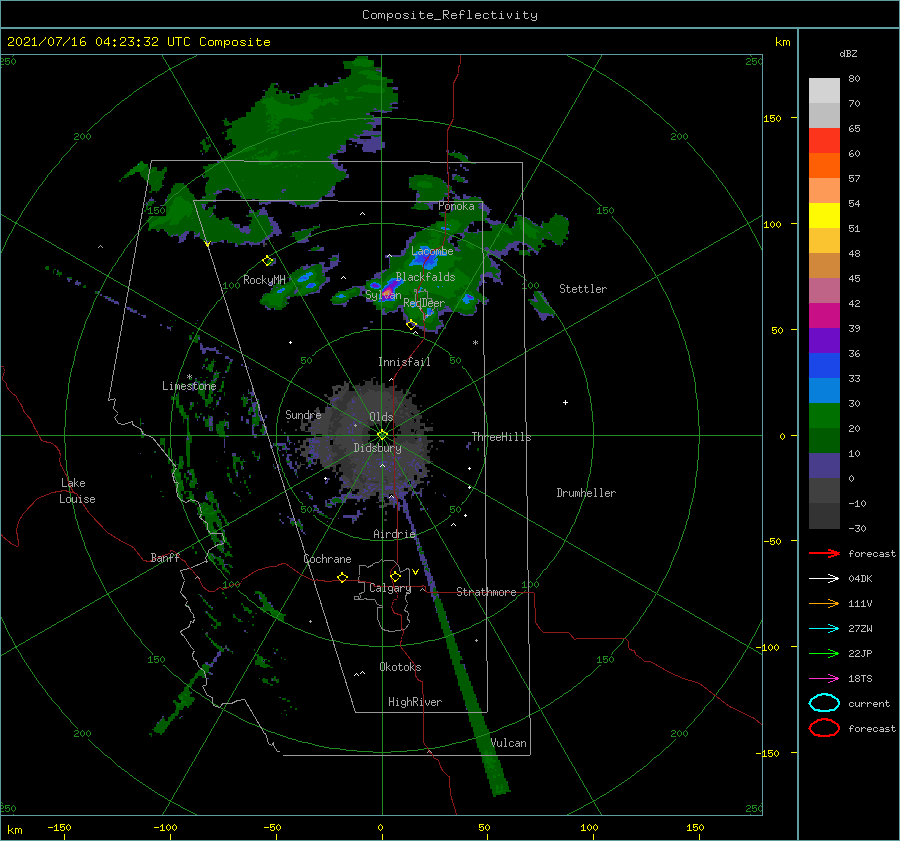This screenshot has width=900, height=841.
Task: Click the dBZ heading above the color scale
Action: click(x=848, y=53)
